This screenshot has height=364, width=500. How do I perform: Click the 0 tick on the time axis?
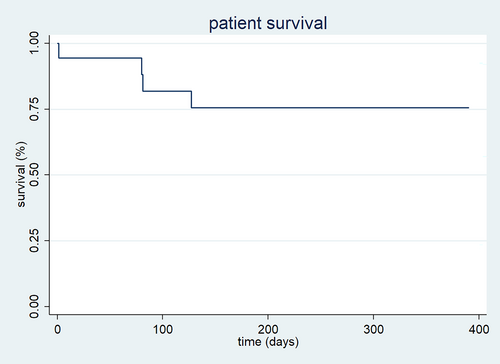58,330
